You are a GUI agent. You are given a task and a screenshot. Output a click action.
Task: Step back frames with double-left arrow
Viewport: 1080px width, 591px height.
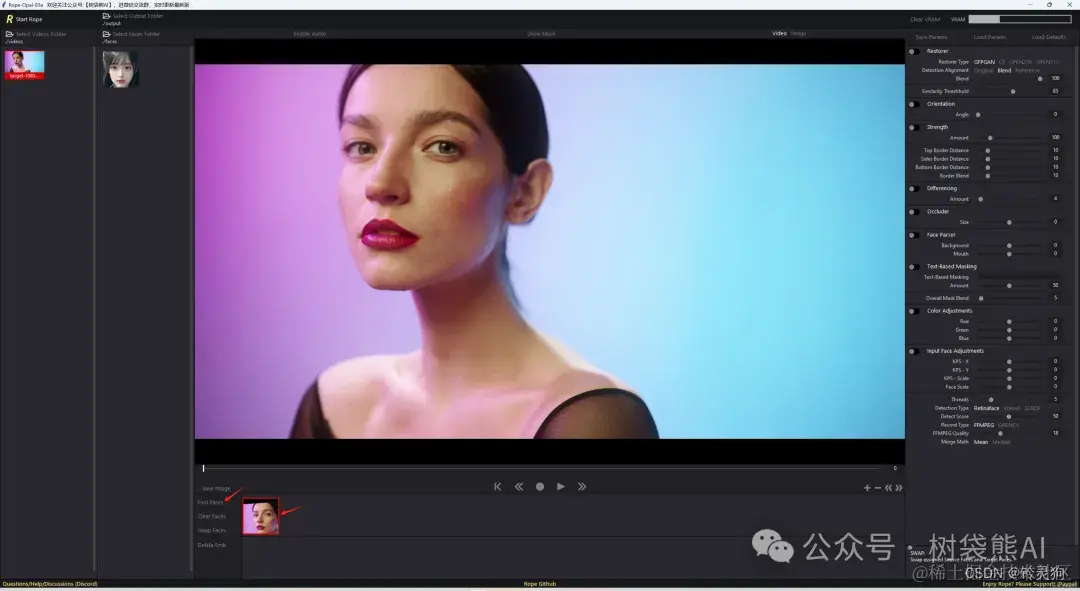point(519,486)
